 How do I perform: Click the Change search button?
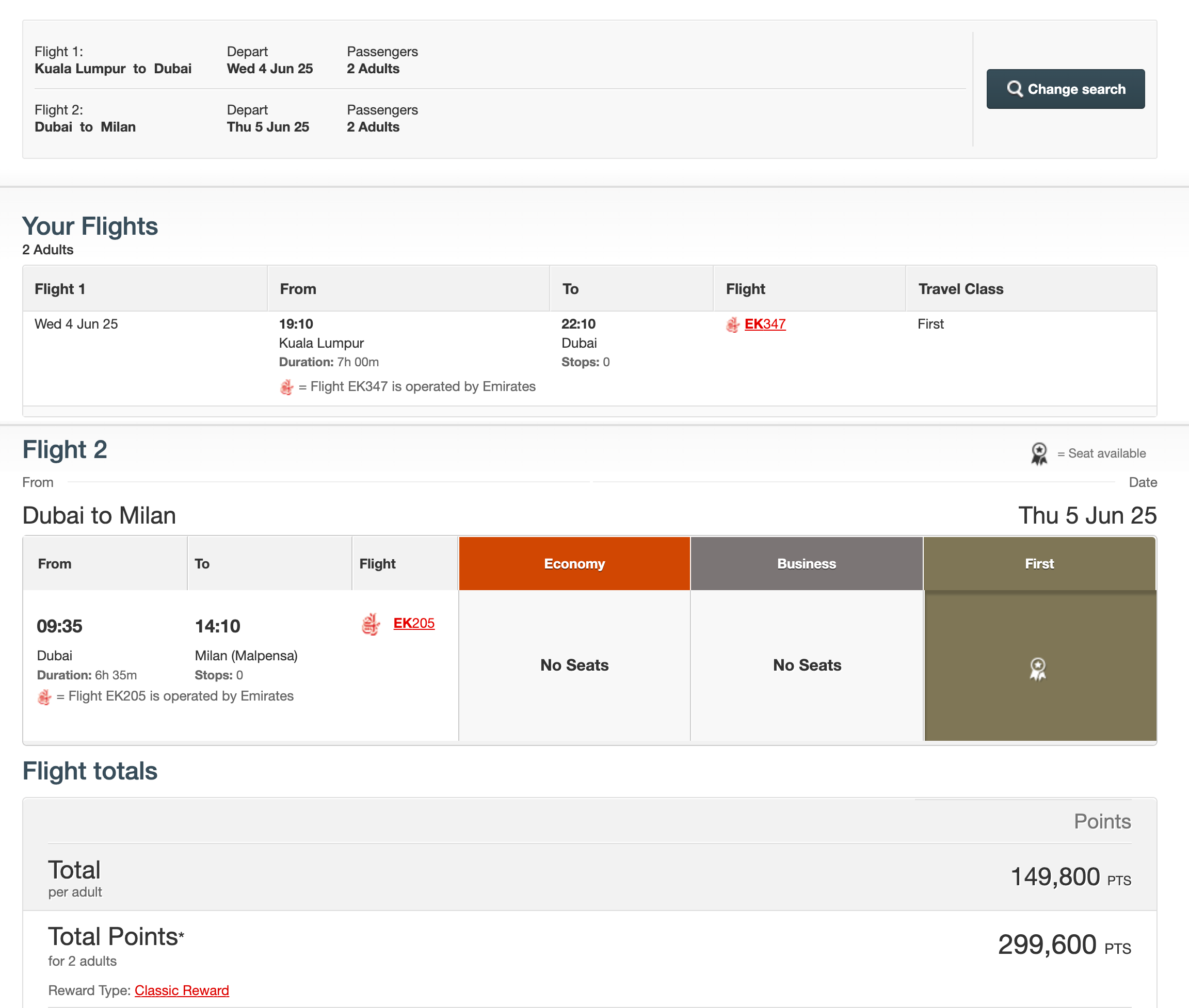1065,89
